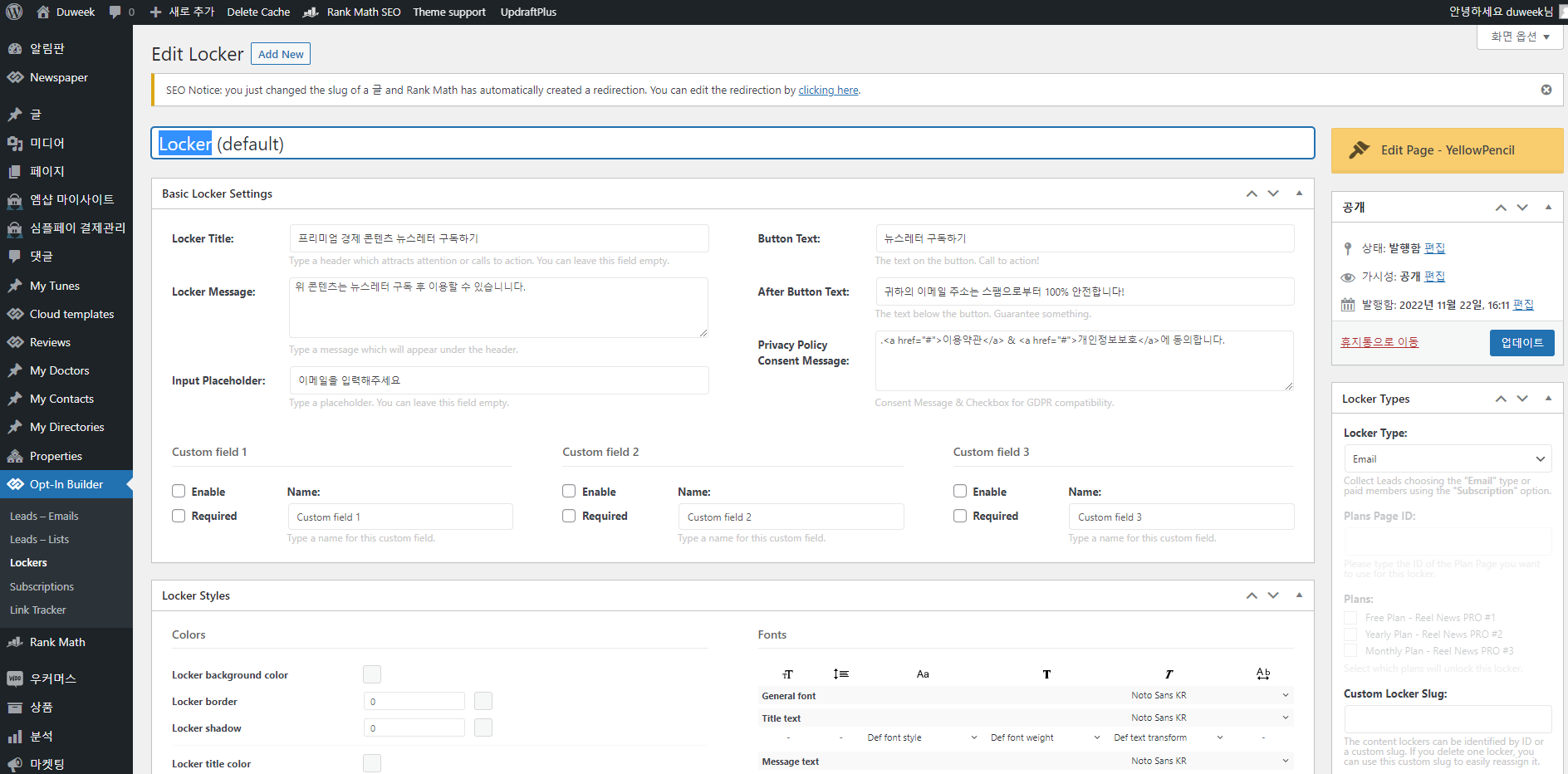This screenshot has height=774, width=1568.
Task: Click the 분석 analytics bar chart icon
Action: (x=15, y=737)
